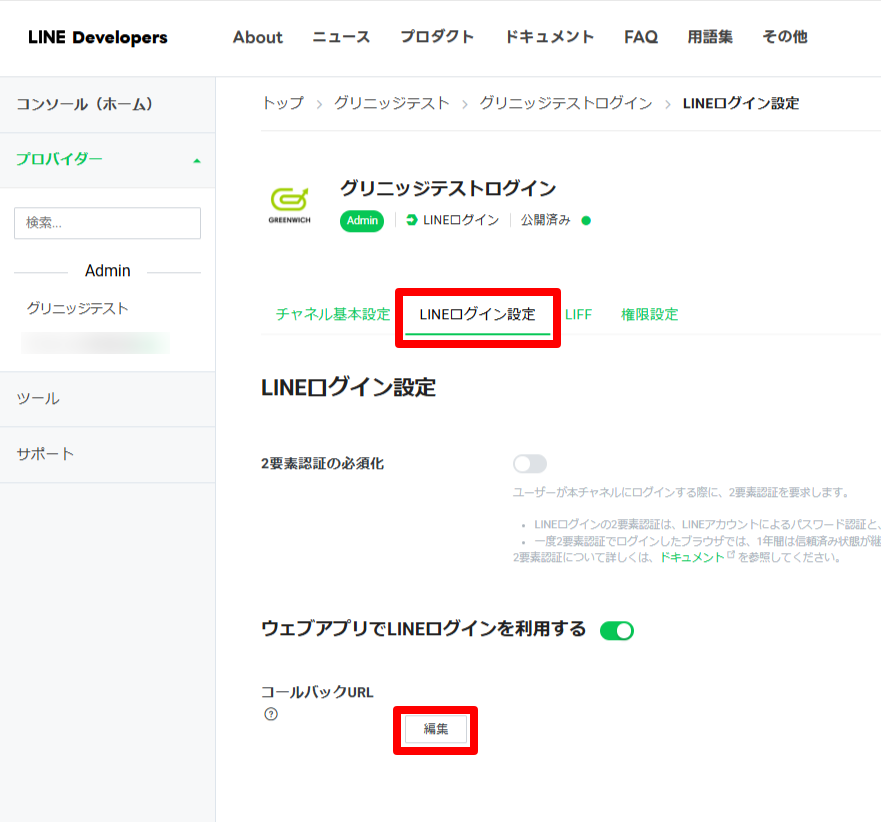
Task: Click the 編集 button for callback URL
Action: [x=435, y=729]
